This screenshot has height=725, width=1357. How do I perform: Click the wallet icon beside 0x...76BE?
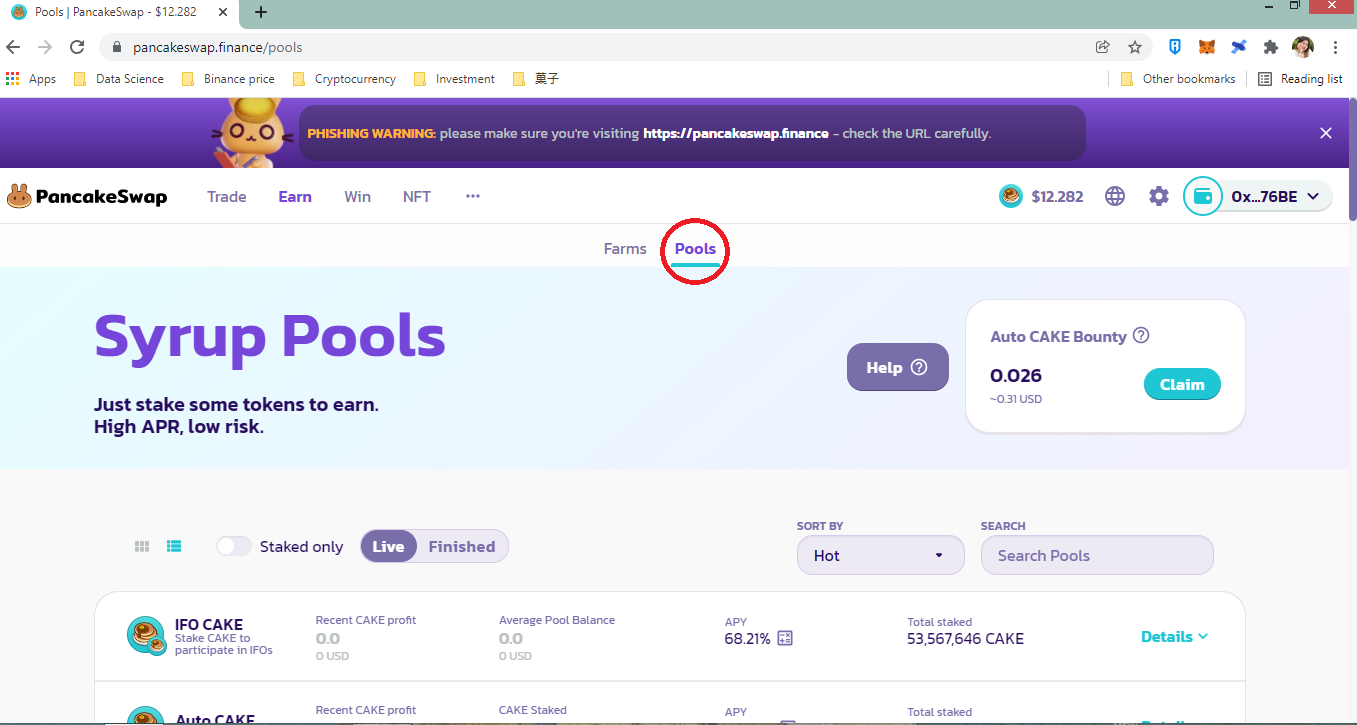click(1203, 196)
